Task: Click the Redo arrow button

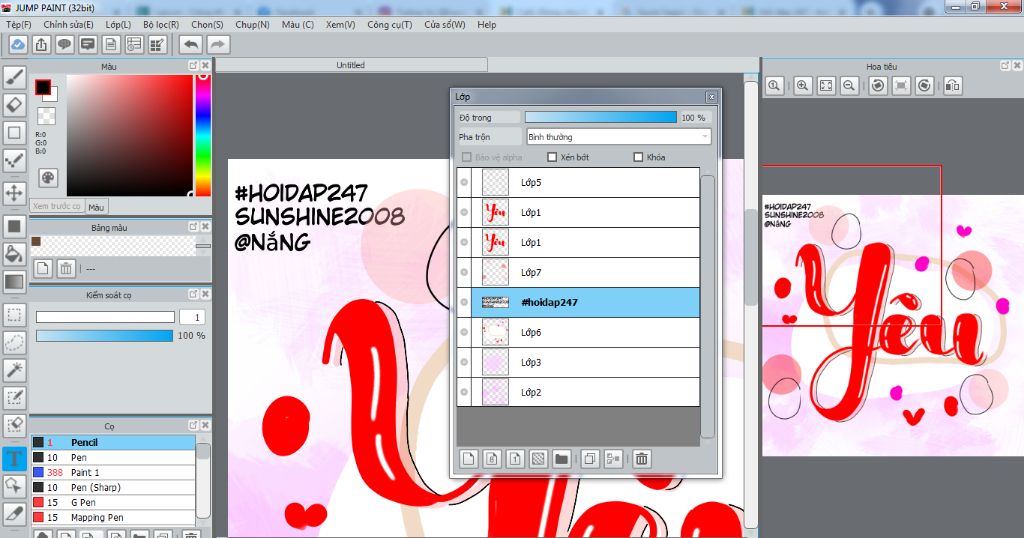Action: (x=218, y=44)
